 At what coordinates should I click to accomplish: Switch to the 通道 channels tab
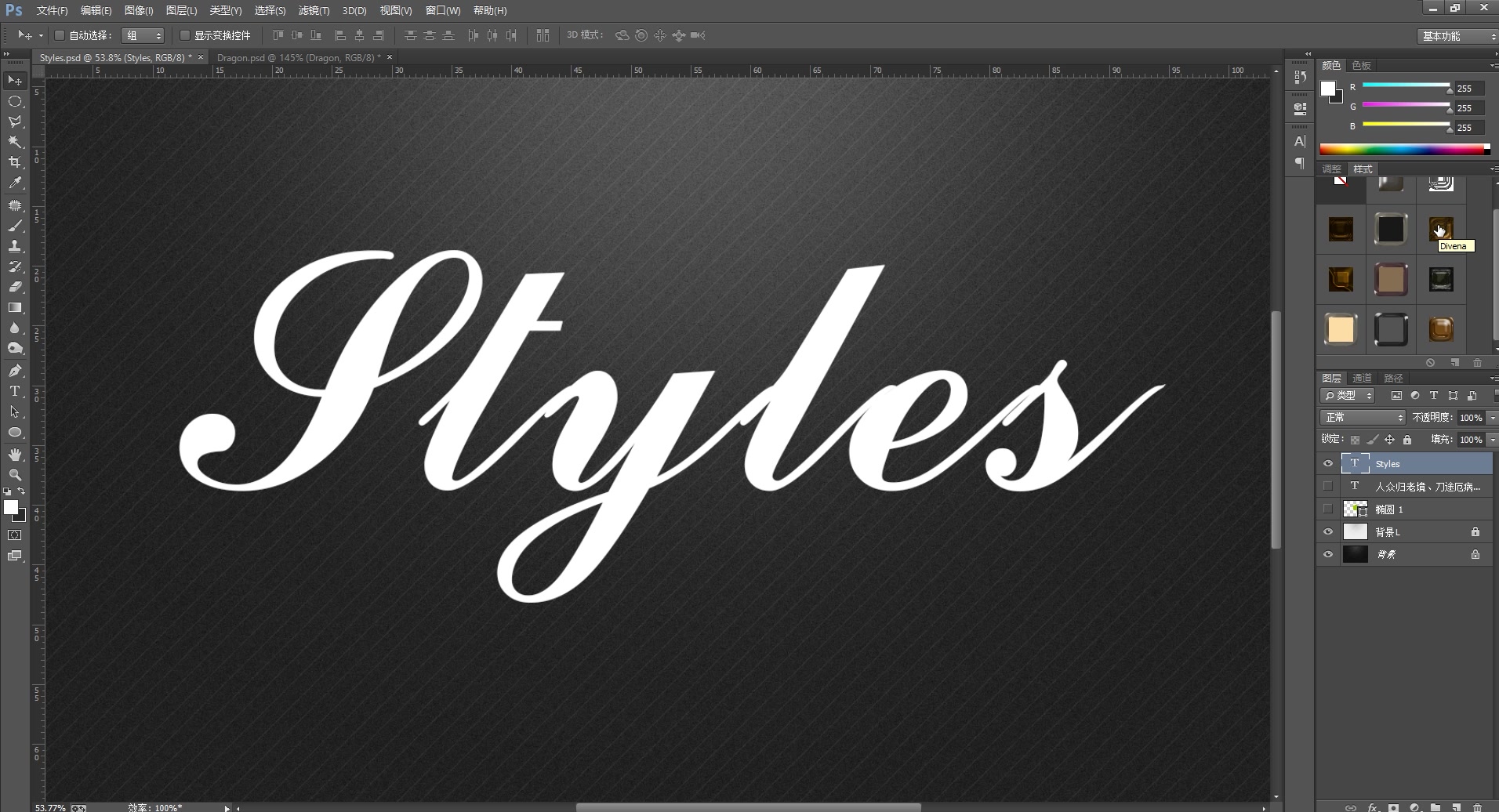coord(1362,377)
